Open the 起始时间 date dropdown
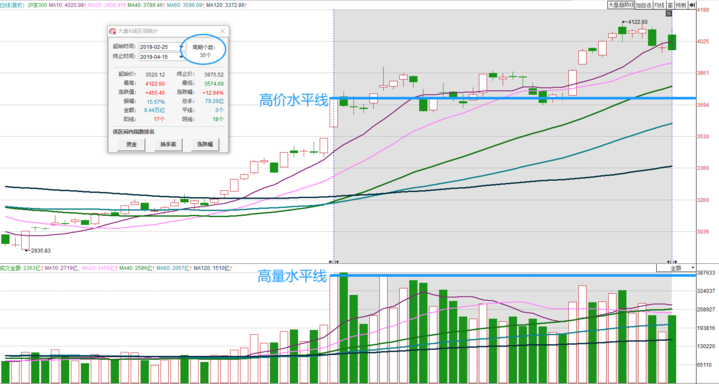 point(181,47)
